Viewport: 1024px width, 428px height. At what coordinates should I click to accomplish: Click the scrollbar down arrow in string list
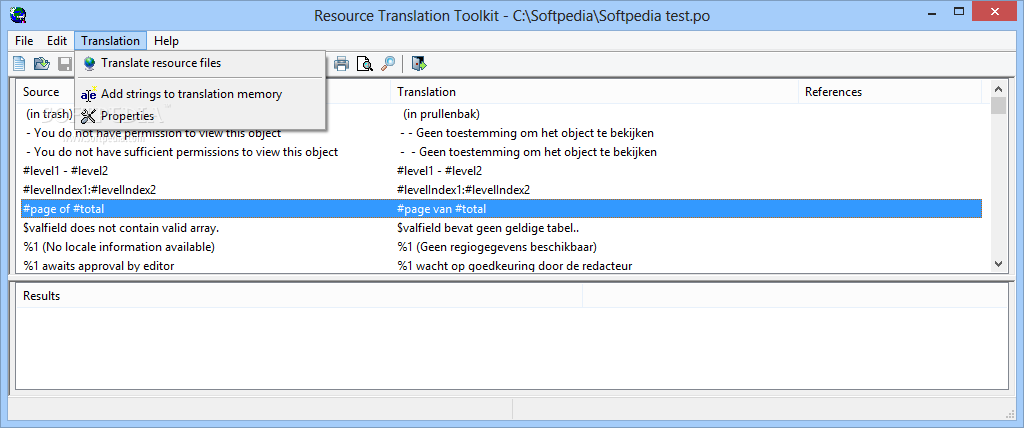pos(998,263)
